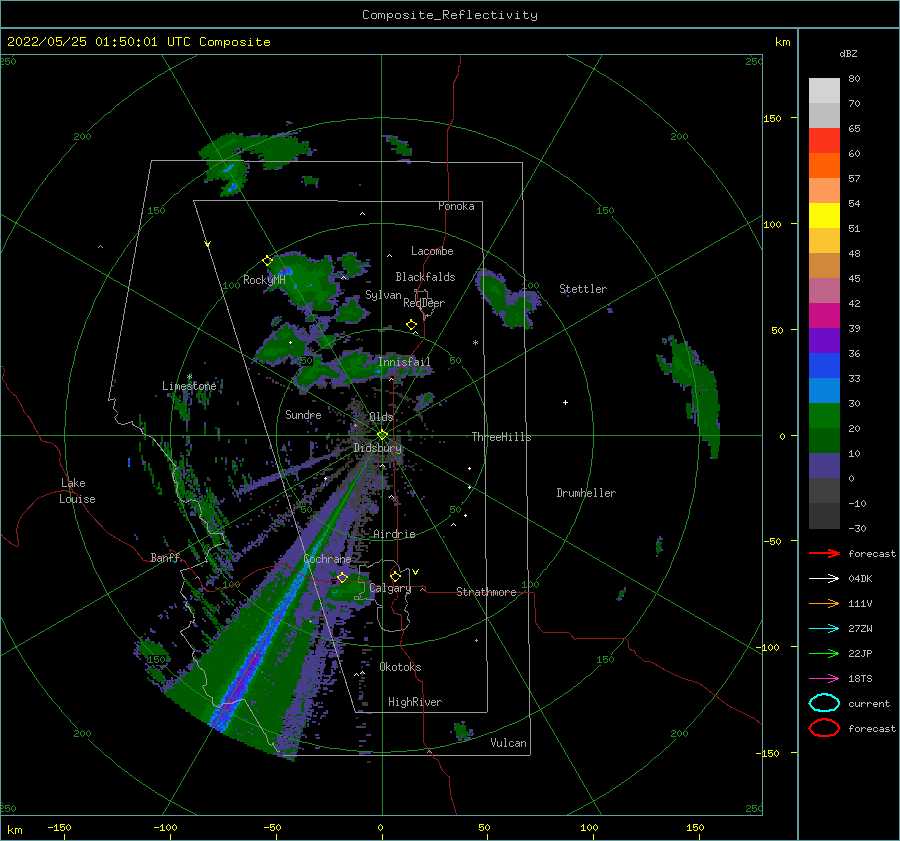Click the yellow diamond marker near Cochrane
Image resolution: width=900 pixels, height=841 pixels.
[x=342, y=577]
